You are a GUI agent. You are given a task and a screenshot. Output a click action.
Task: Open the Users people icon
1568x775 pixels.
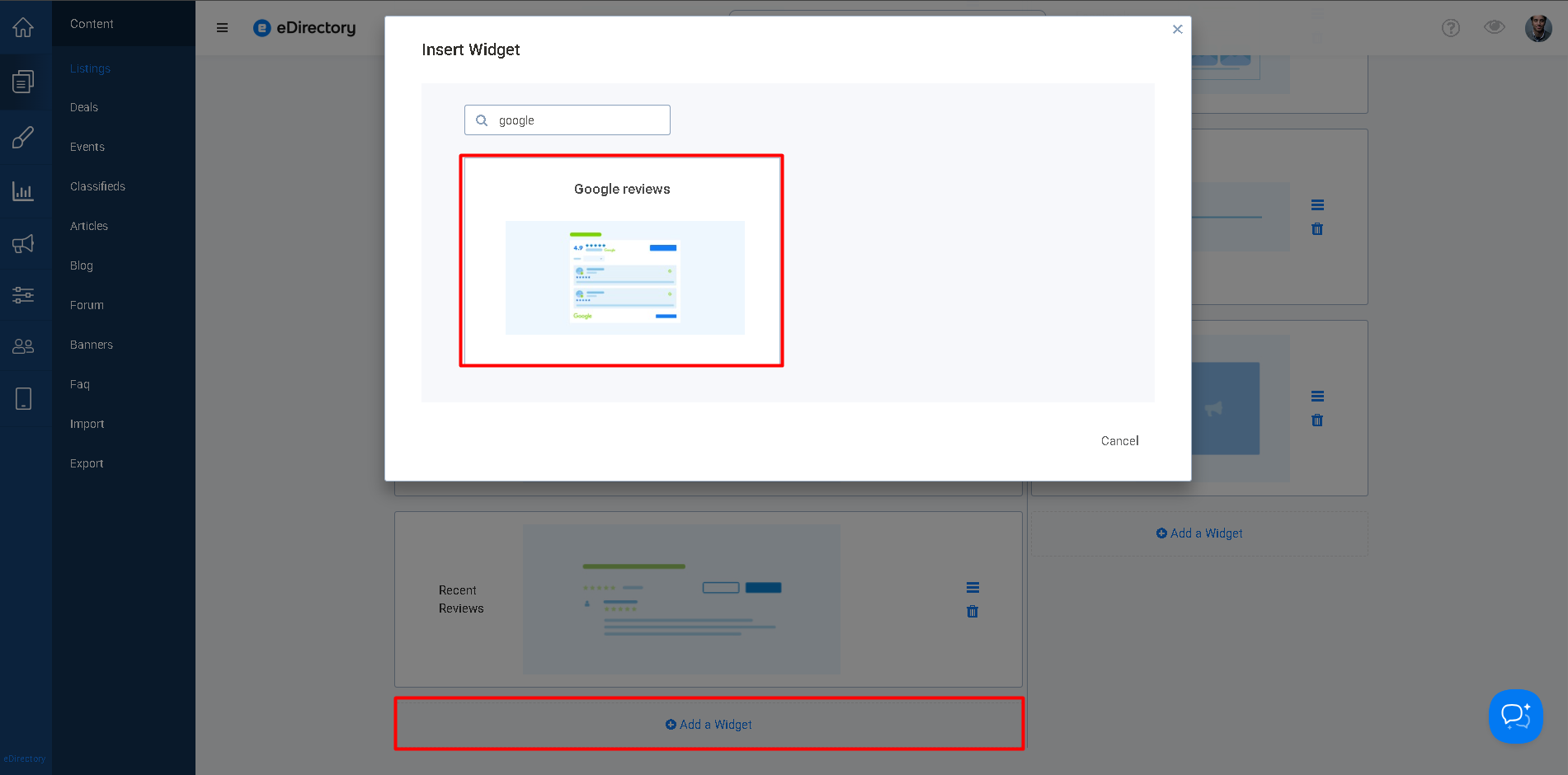point(23,346)
